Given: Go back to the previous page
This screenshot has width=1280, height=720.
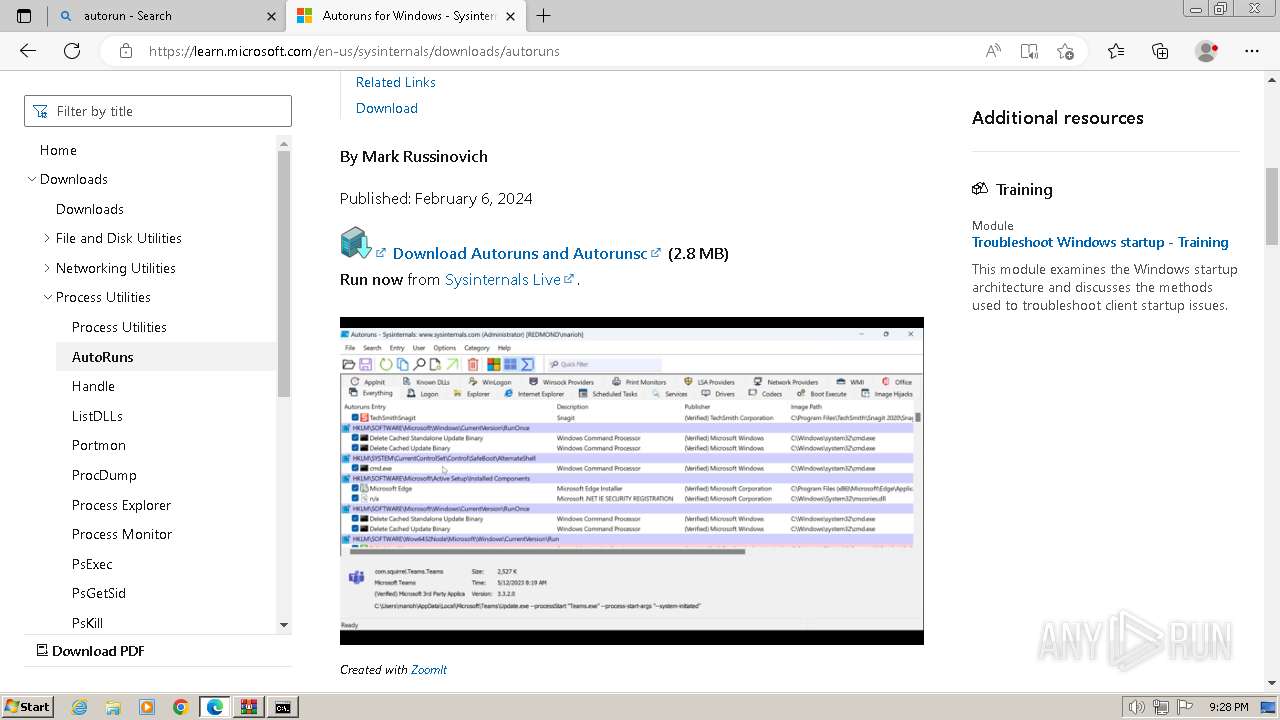Looking at the screenshot, I should [28, 51].
